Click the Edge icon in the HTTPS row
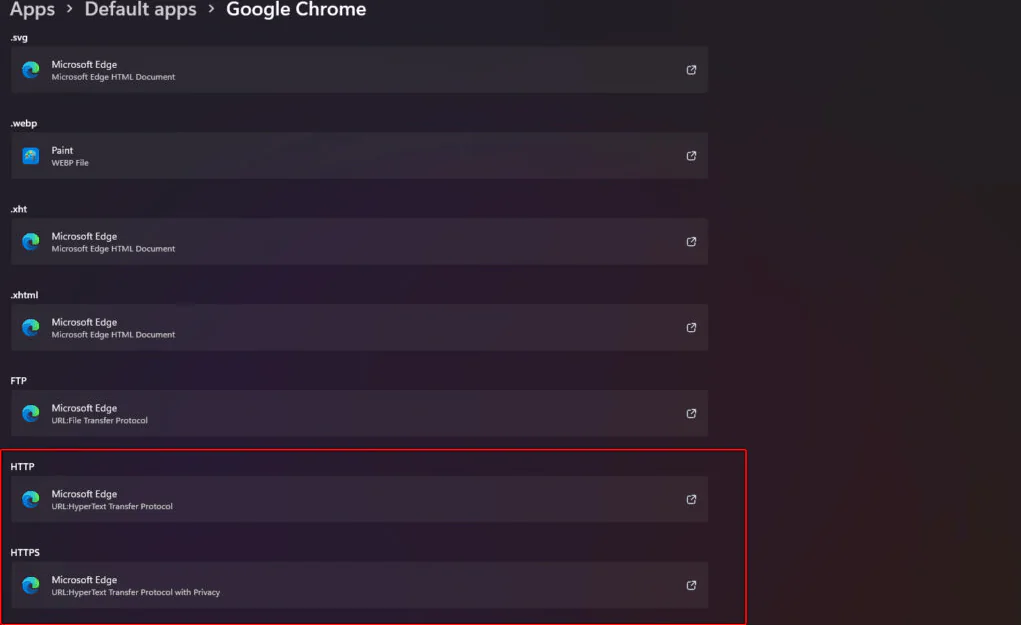Image resolution: width=1021 pixels, height=625 pixels. click(x=31, y=586)
